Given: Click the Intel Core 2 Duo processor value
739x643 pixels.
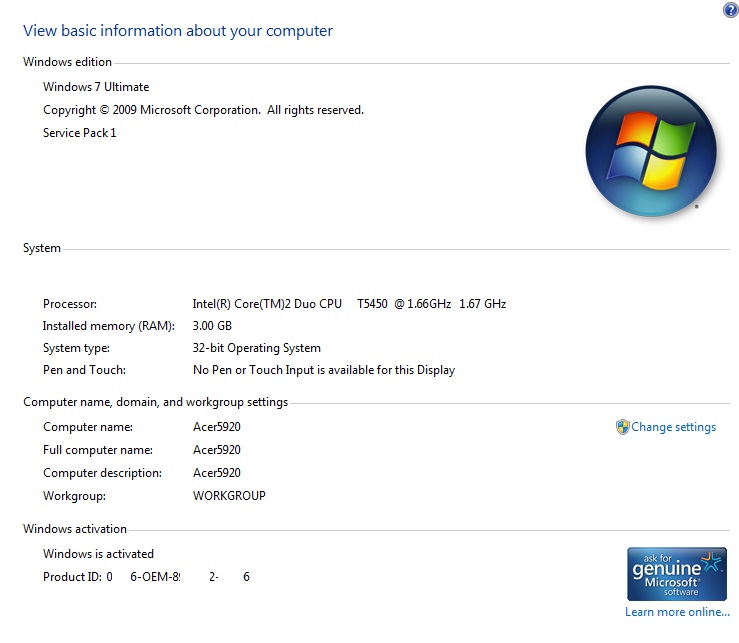Looking at the screenshot, I should pyautogui.click(x=349, y=304).
